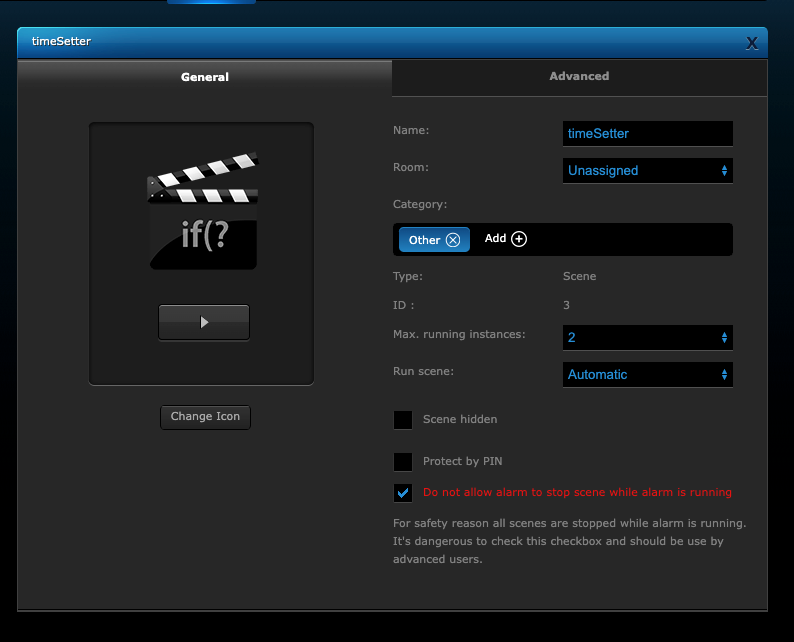The image size is (794, 642).
Task: Click the Other category chip
Action: pos(424,240)
